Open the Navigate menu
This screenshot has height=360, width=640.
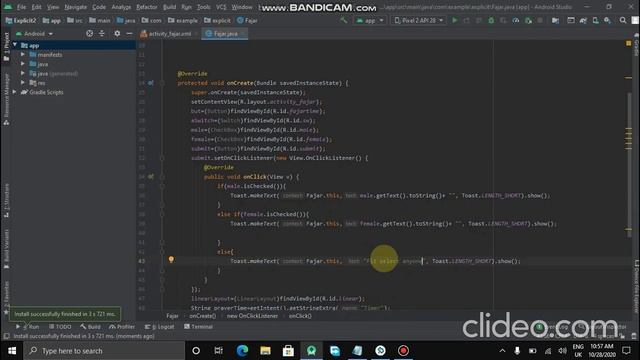(76, 7)
